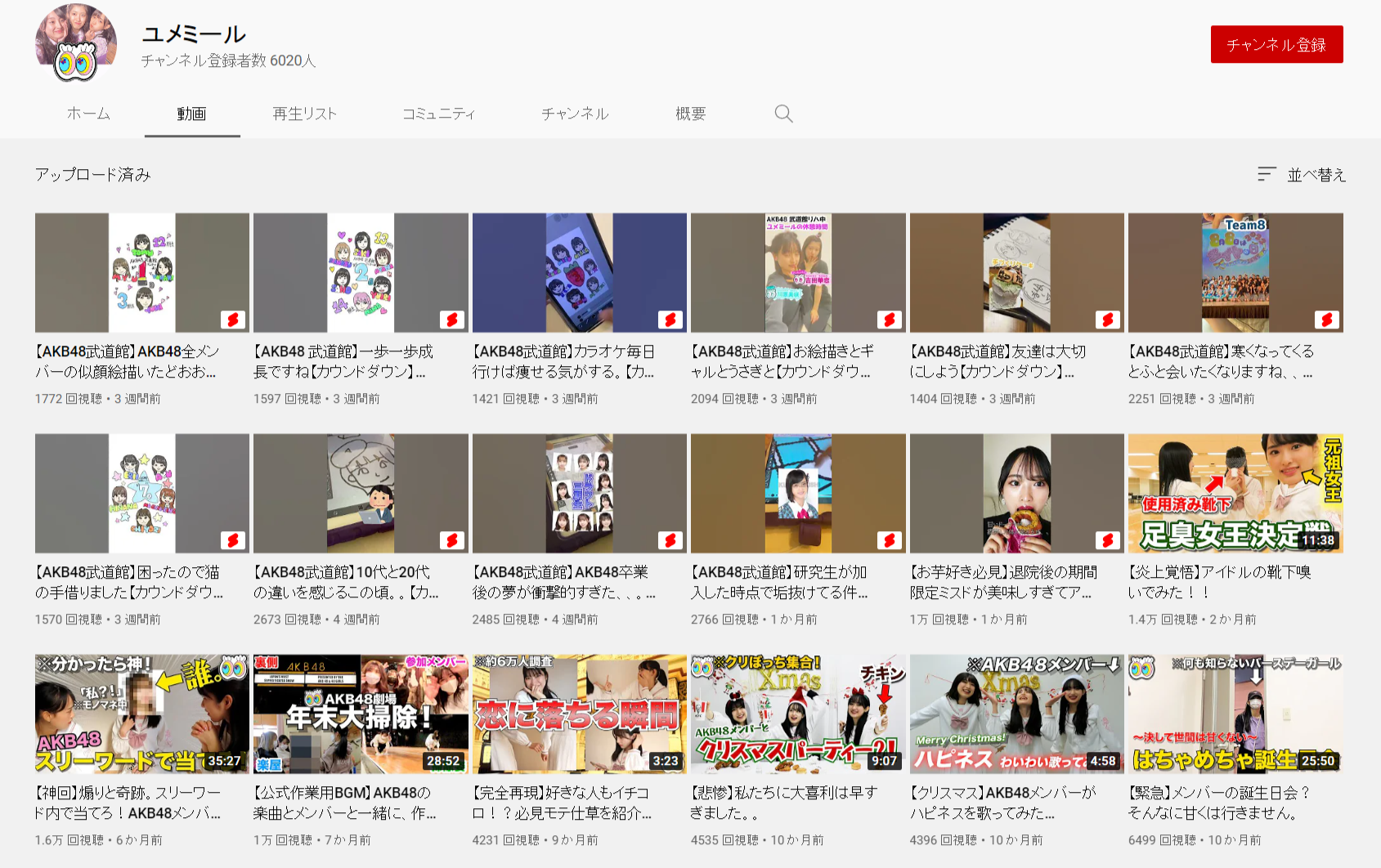Click title 【AKB48 武道館】一歩一歩成長ですね
This screenshot has width=1381, height=868.
pyautogui.click(x=343, y=361)
